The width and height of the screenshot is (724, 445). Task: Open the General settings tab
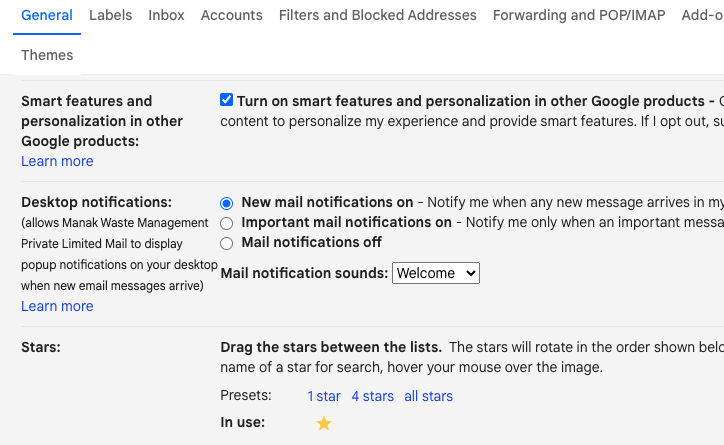pyautogui.click(x=47, y=15)
